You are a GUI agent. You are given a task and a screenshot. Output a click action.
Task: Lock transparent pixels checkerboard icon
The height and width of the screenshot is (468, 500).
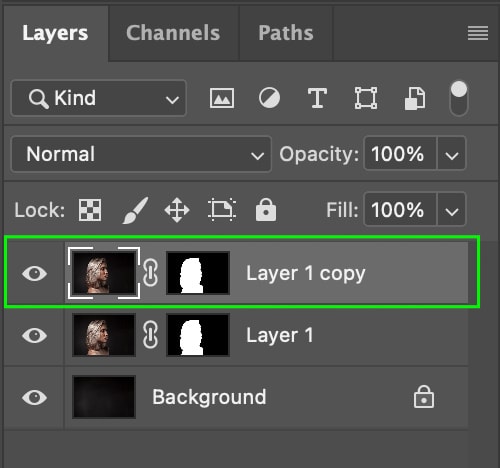[90, 210]
